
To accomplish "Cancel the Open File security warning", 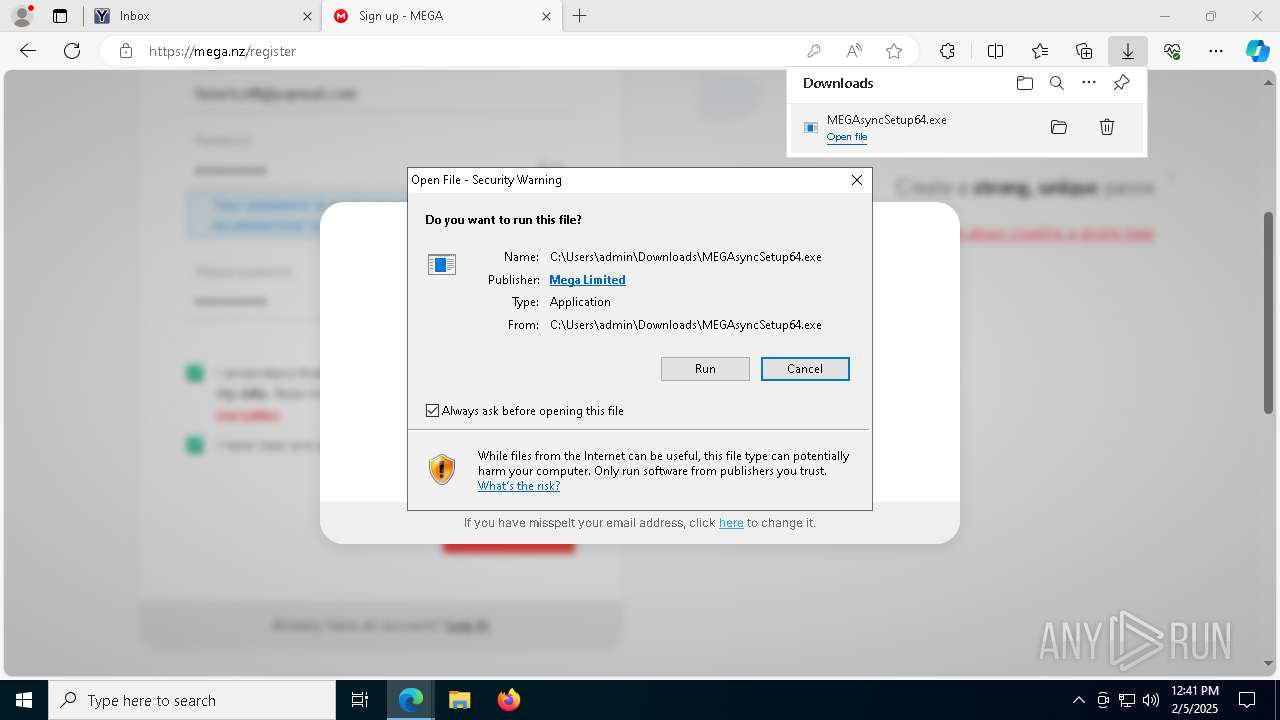I will 805,369.
